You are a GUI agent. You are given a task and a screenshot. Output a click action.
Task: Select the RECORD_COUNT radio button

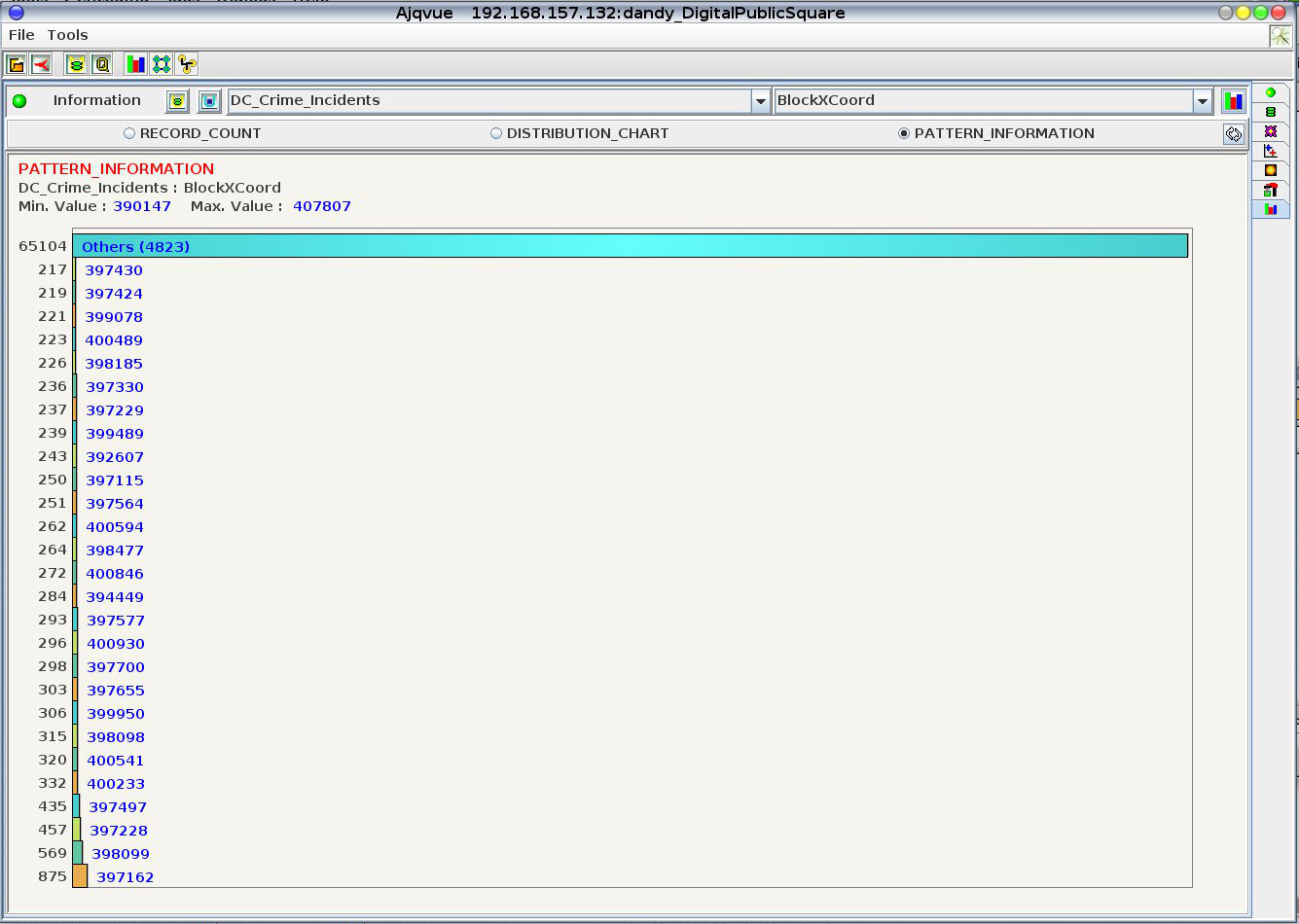[129, 133]
